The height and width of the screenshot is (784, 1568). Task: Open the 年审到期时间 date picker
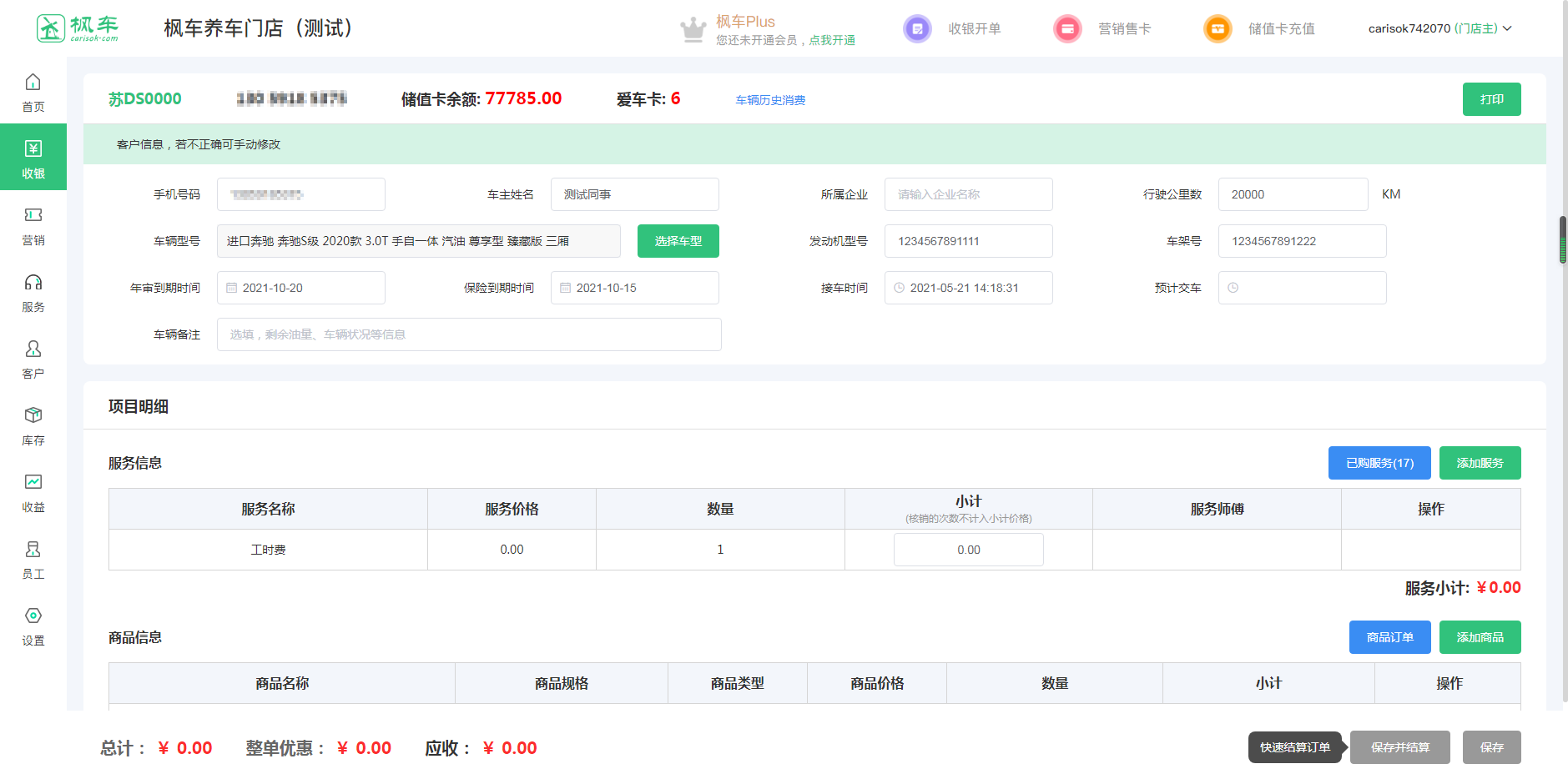[301, 288]
